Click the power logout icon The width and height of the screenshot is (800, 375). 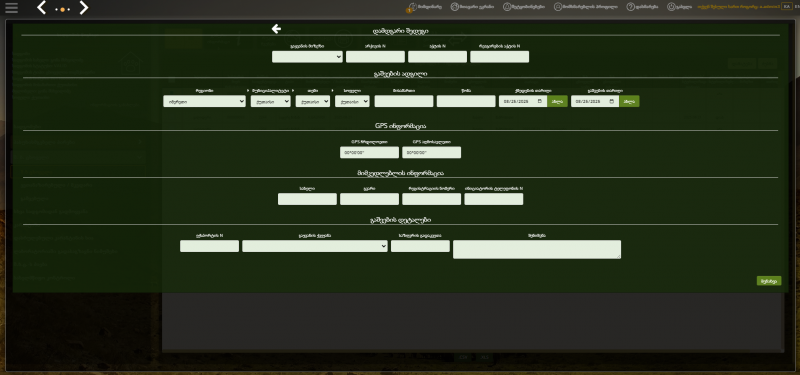pyautogui.click(x=671, y=7)
